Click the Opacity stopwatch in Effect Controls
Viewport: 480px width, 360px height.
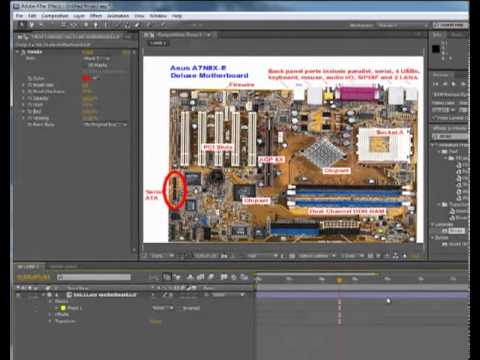click(x=30, y=98)
